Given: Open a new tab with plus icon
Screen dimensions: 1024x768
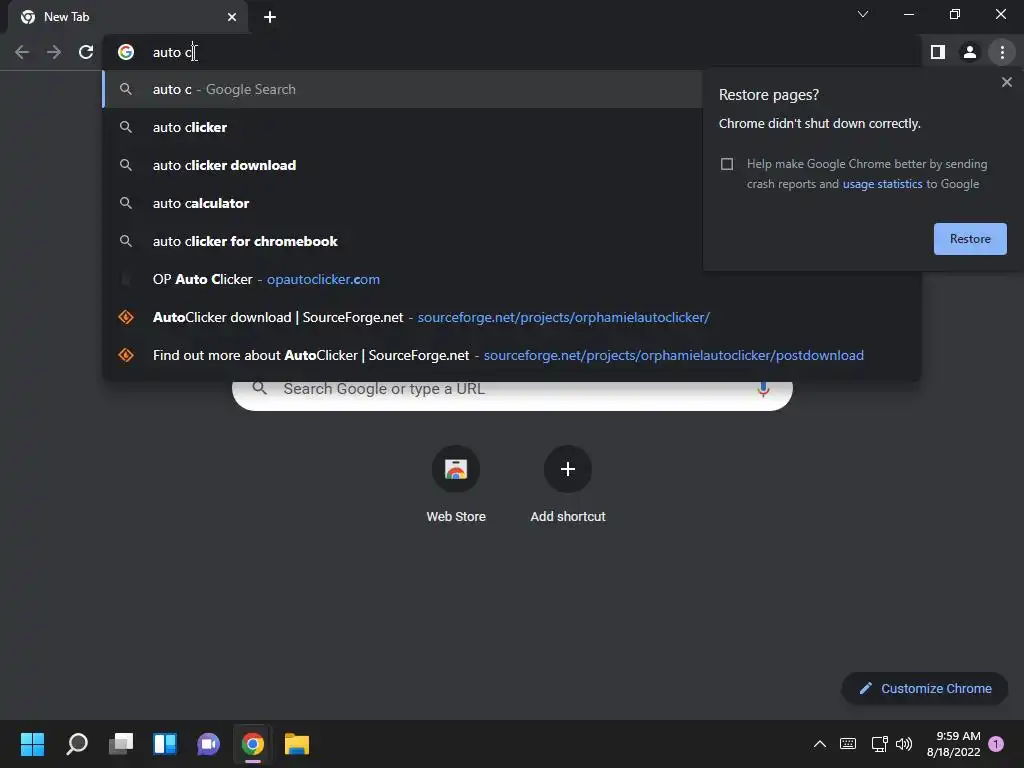Looking at the screenshot, I should [270, 17].
